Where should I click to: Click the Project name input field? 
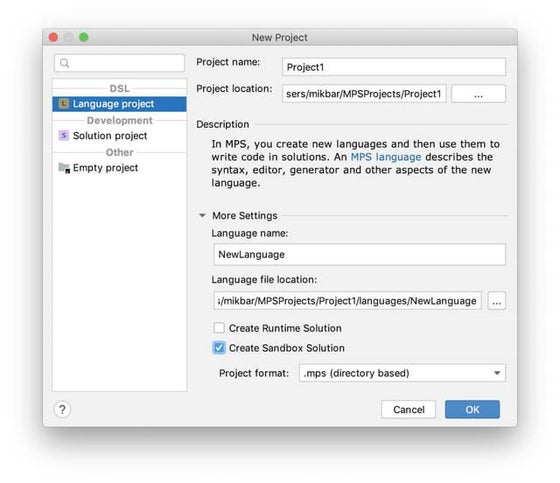[394, 67]
